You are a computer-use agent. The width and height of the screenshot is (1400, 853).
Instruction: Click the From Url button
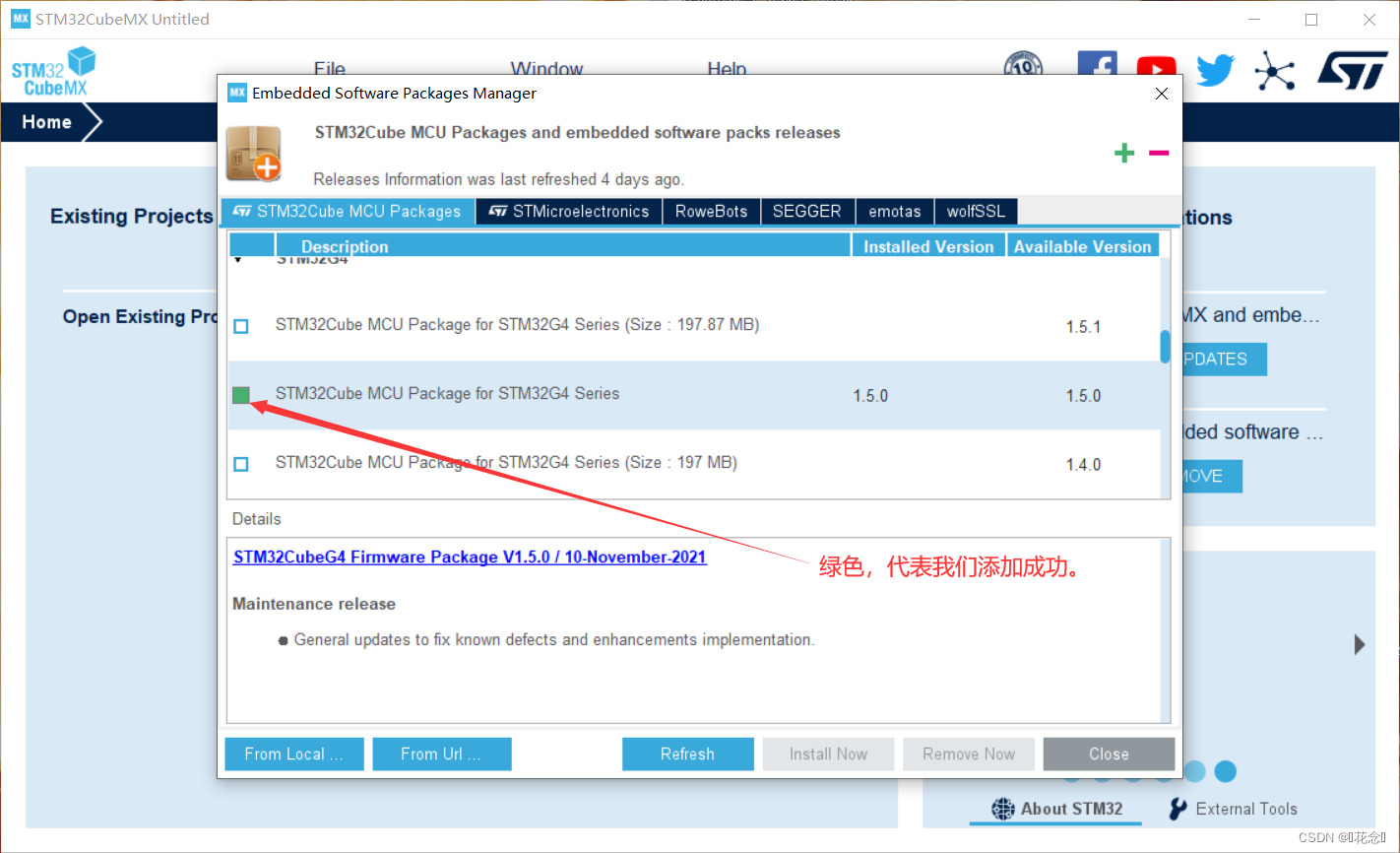pyautogui.click(x=441, y=755)
